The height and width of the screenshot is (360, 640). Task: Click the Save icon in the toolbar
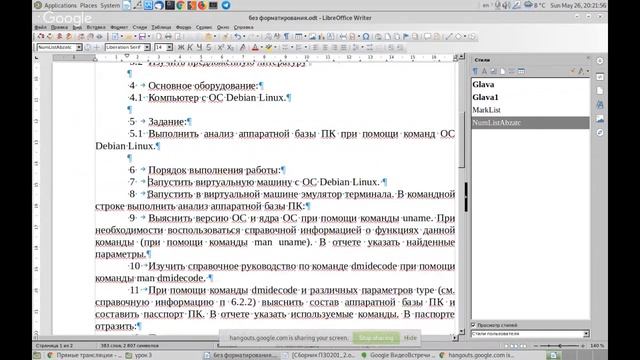pyautogui.click(x=142, y=36)
